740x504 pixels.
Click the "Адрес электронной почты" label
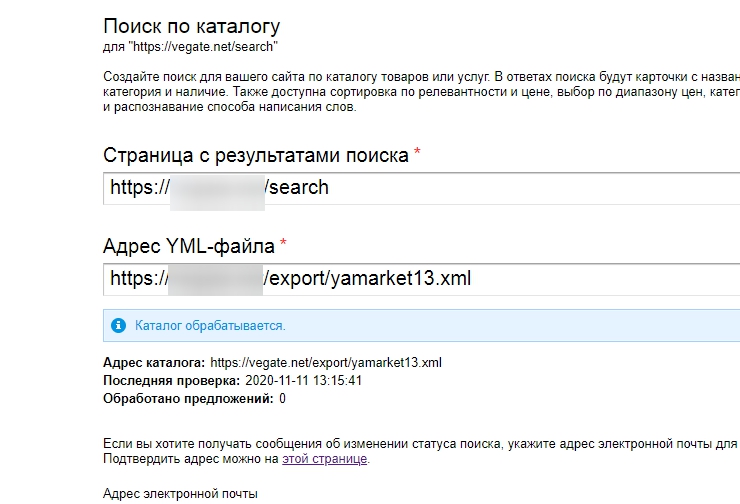[180, 494]
